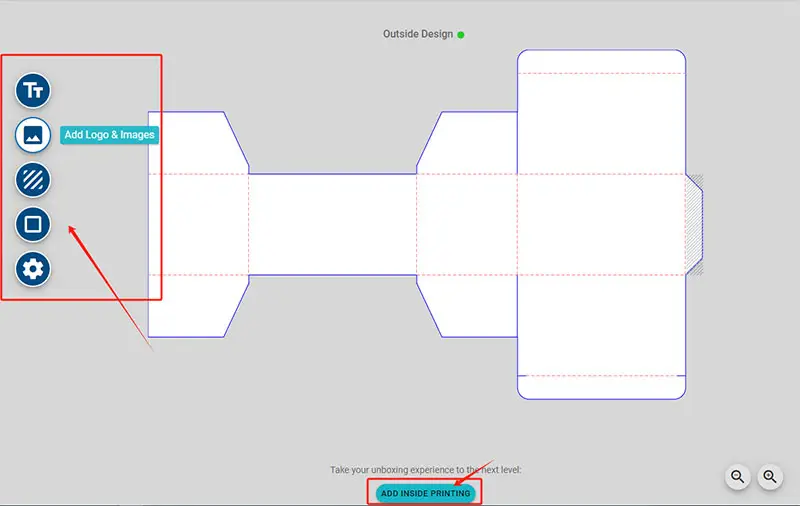Open the gear settings tool
Image resolution: width=800 pixels, height=506 pixels.
pos(33,268)
